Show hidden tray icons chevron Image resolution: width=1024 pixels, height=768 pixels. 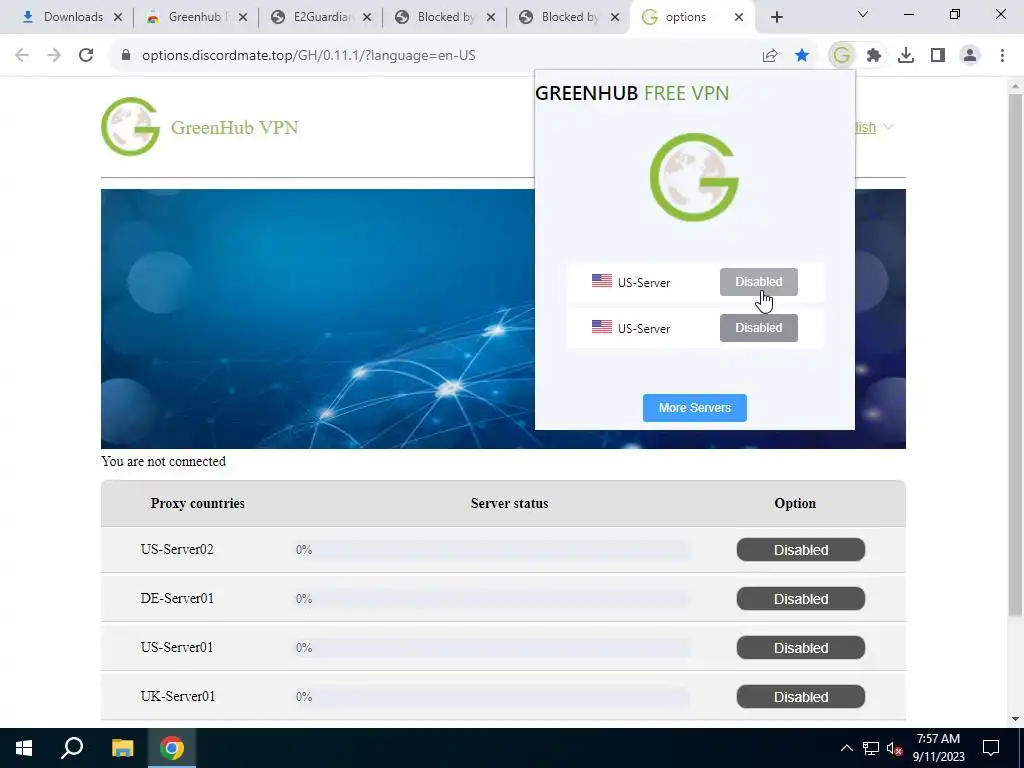click(846, 748)
